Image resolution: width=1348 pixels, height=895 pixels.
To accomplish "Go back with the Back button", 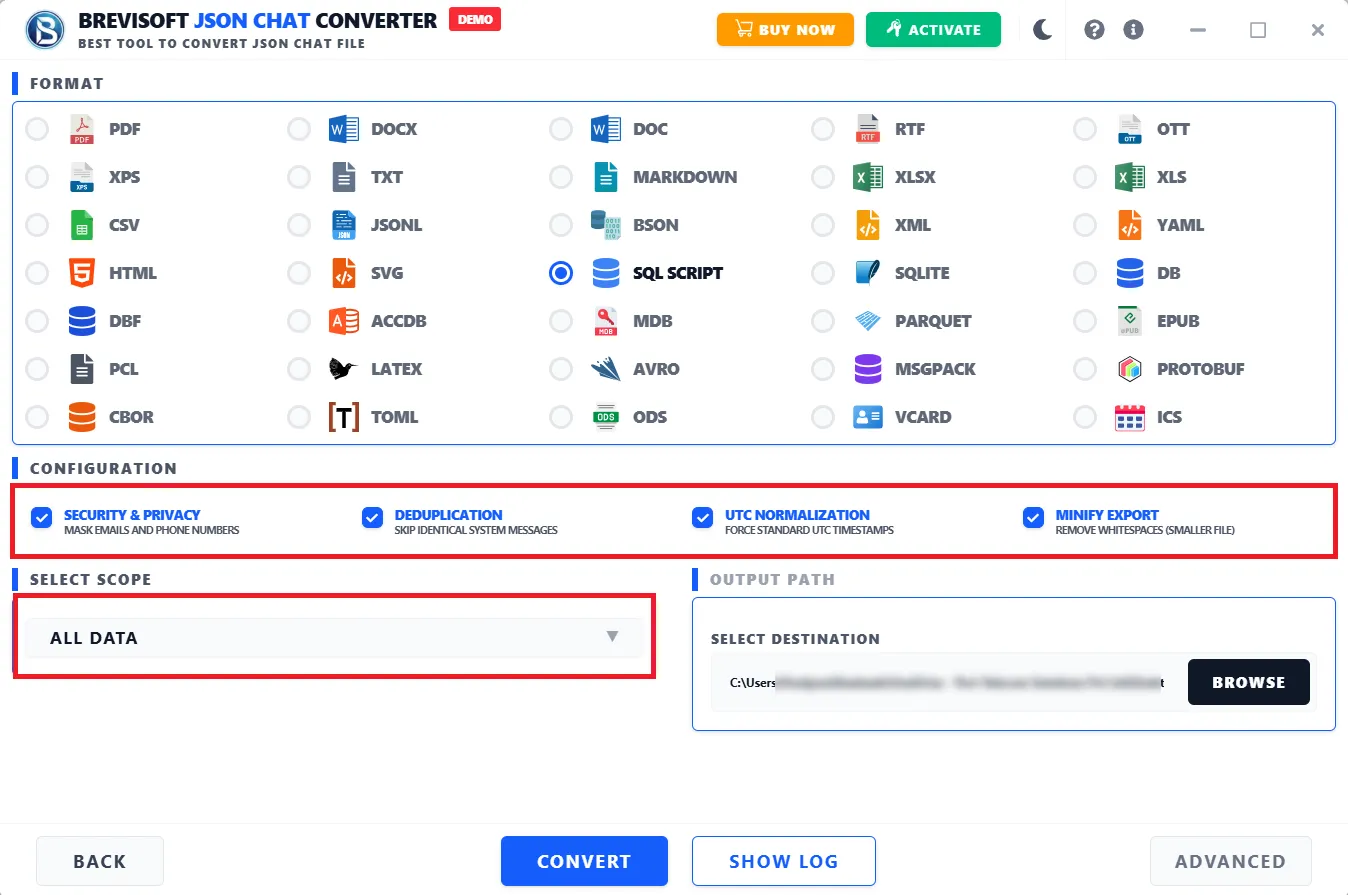I will 100,861.
